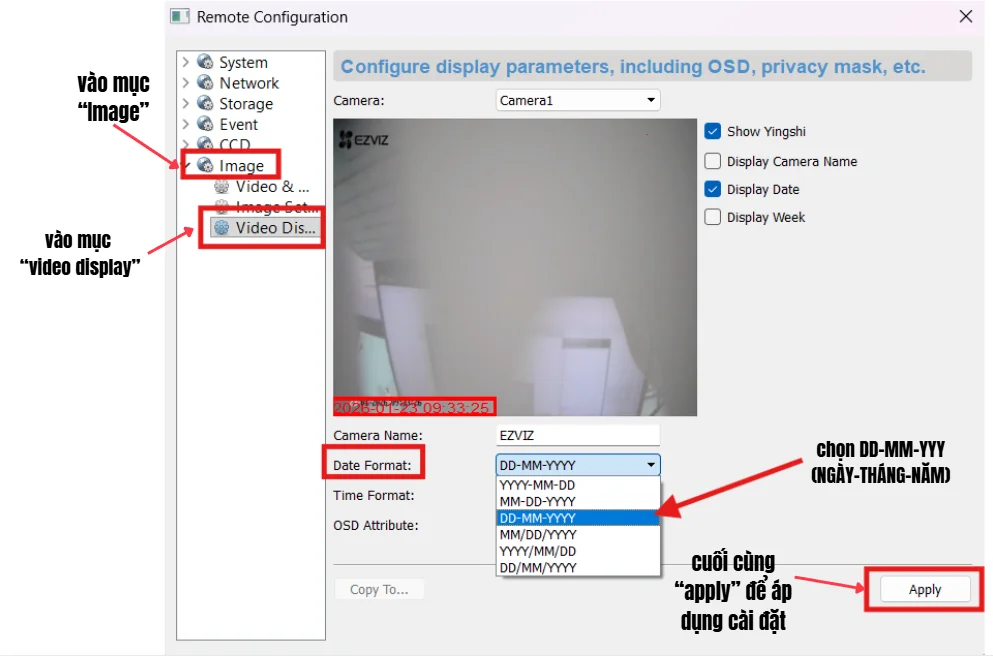Screen dimensions: 993x656
Task: Click the Video Display gear icon
Action: (222, 227)
